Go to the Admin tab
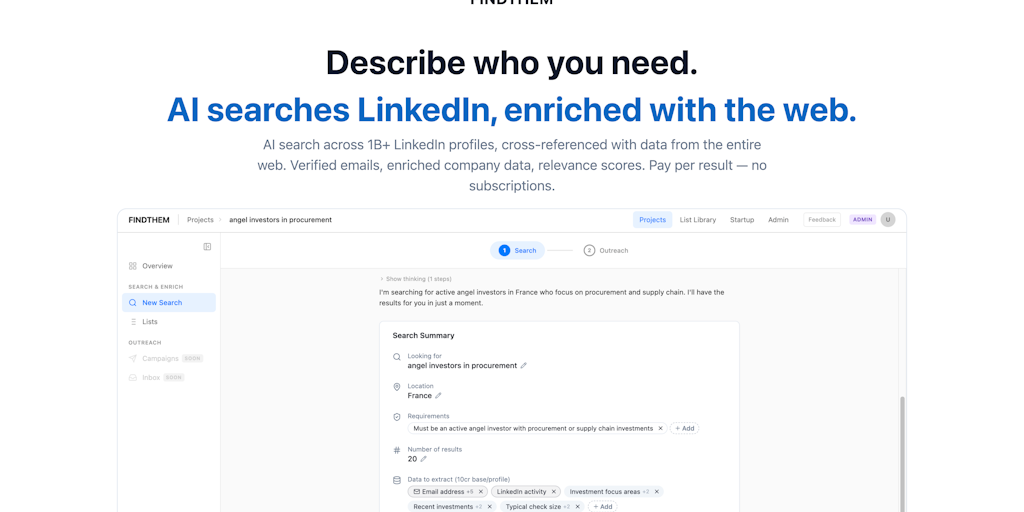The image size is (1024, 512). click(778, 220)
